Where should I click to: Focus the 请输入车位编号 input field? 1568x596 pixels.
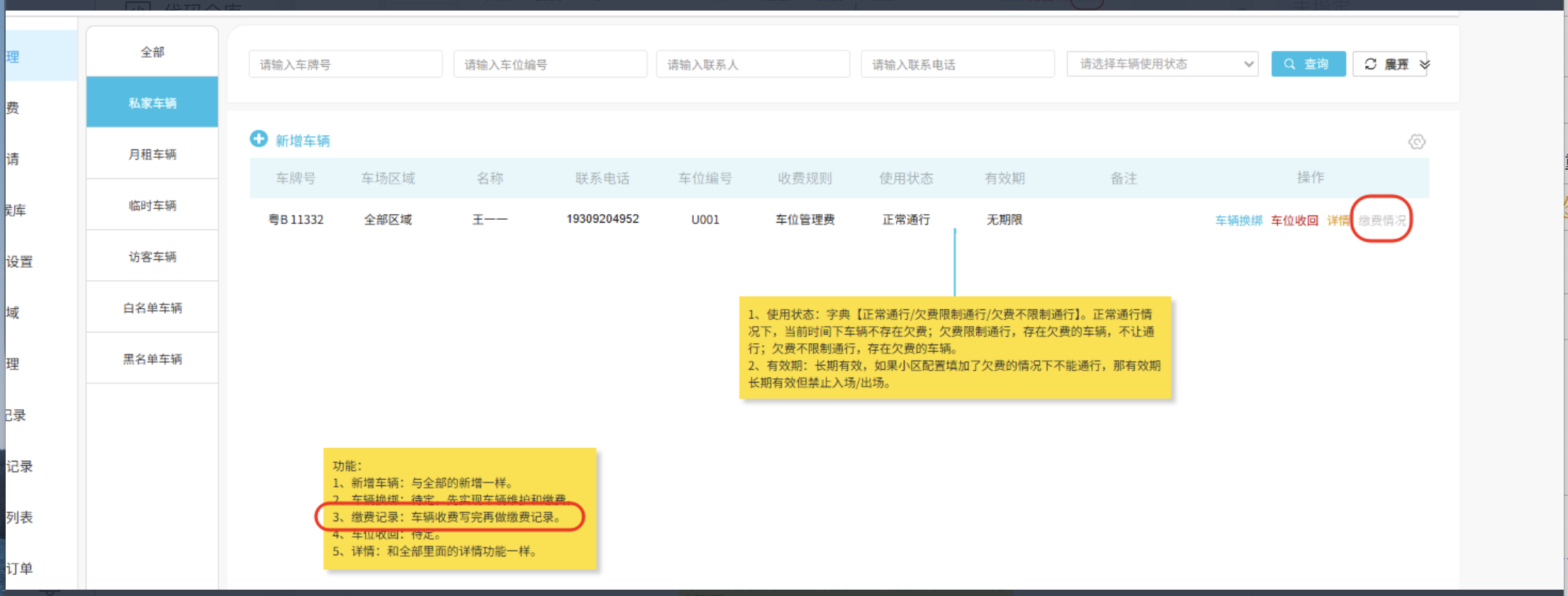pos(550,64)
